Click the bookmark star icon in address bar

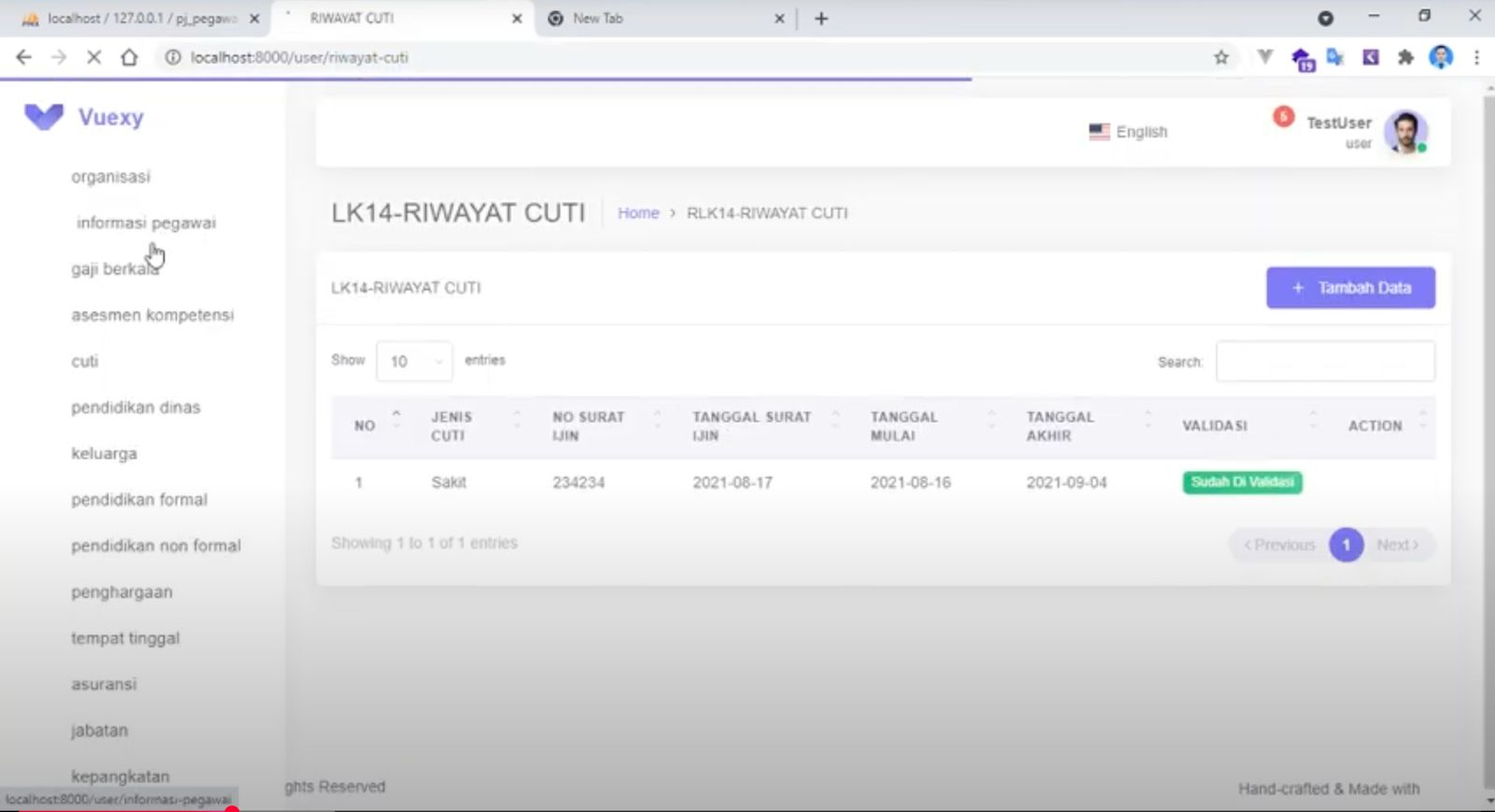click(x=1220, y=57)
